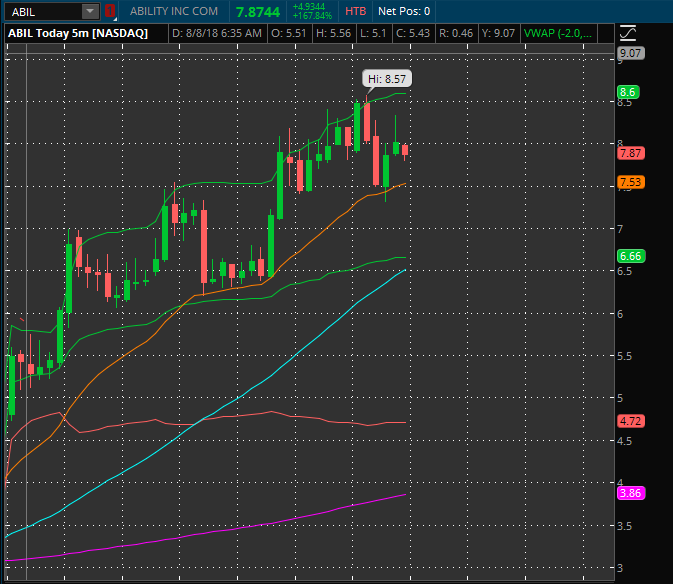Click the range value R: 0.46
This screenshot has width=673, height=584.
tap(456, 33)
